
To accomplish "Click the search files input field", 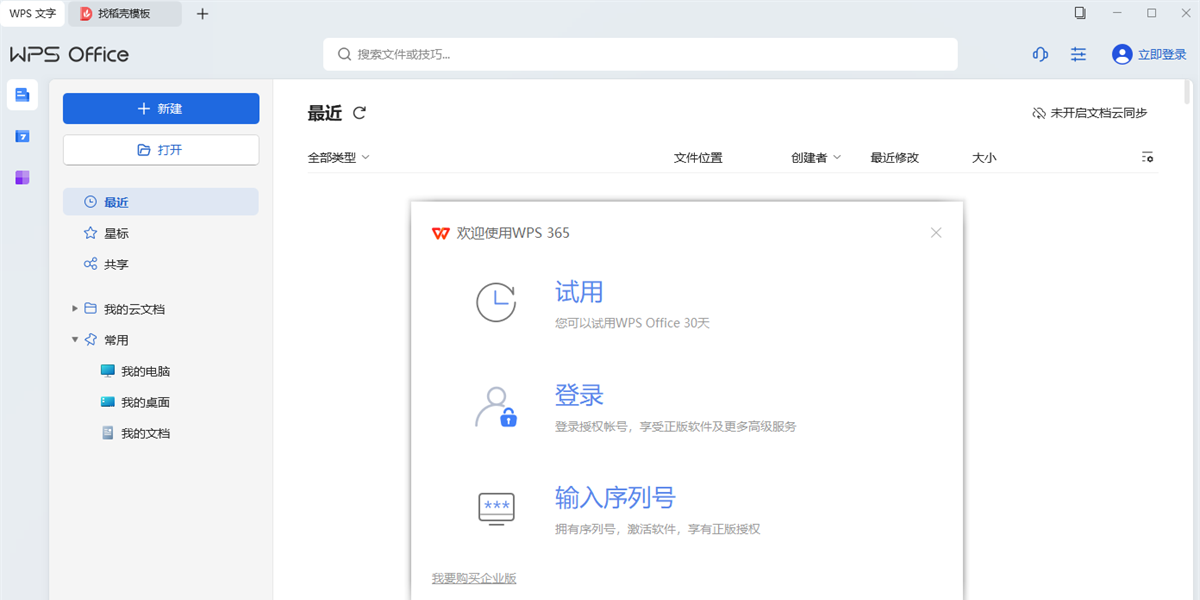I will click(x=640, y=54).
